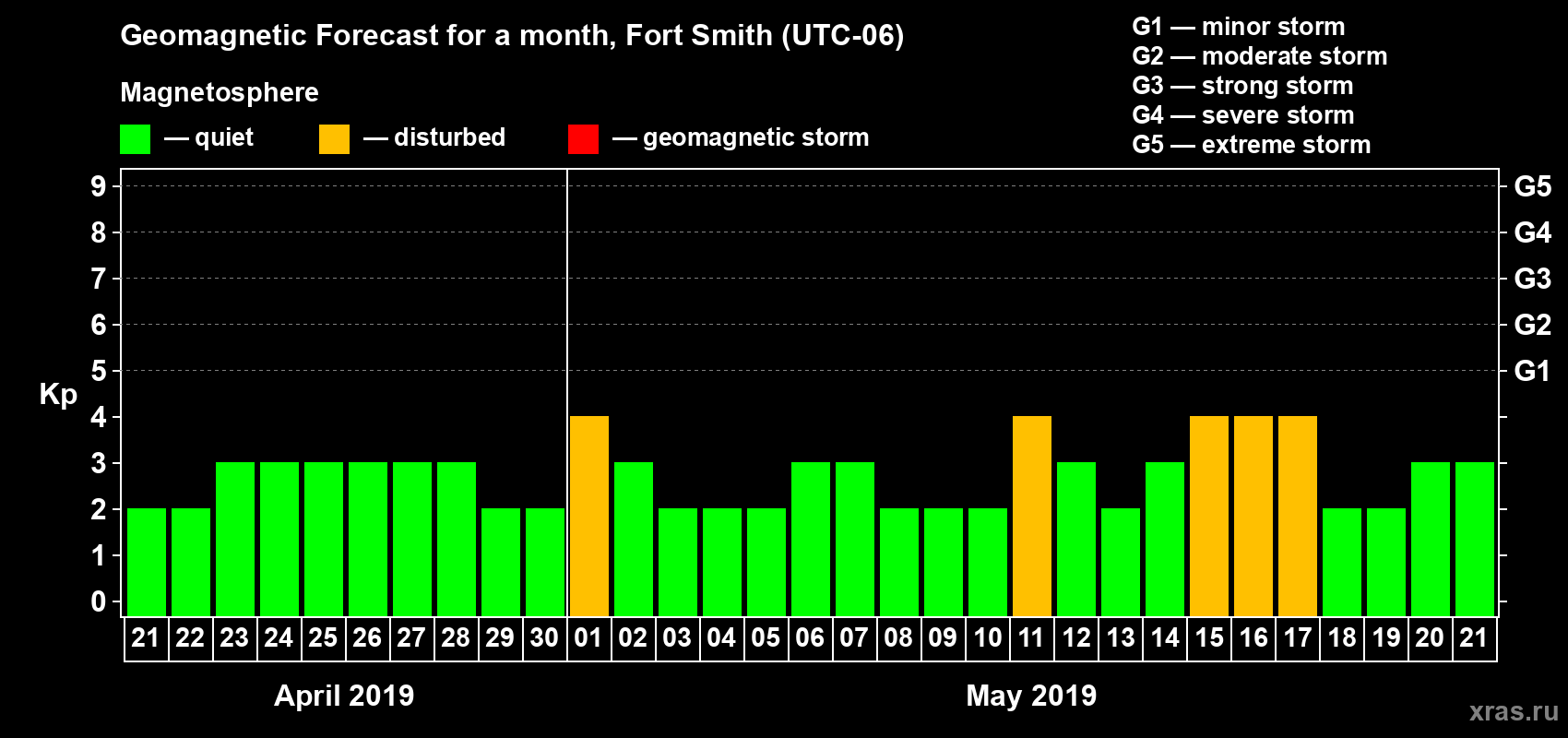Select the orange bar for May 01
The width and height of the screenshot is (1568, 738).
point(589,517)
